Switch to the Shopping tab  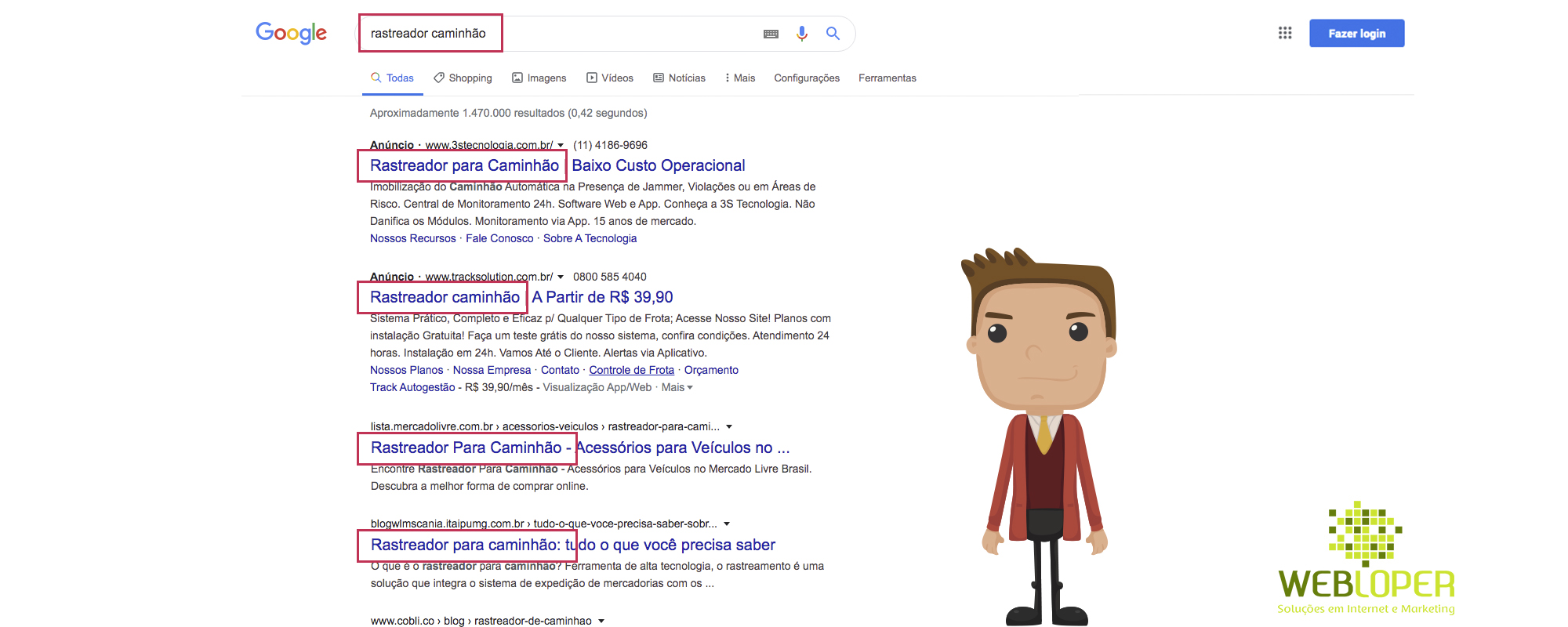click(463, 78)
